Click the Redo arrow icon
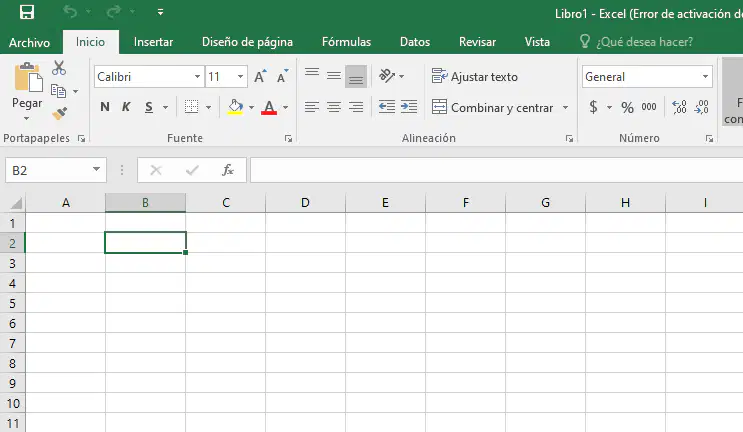This screenshot has height=432, width=743. pyautogui.click(x=114, y=12)
